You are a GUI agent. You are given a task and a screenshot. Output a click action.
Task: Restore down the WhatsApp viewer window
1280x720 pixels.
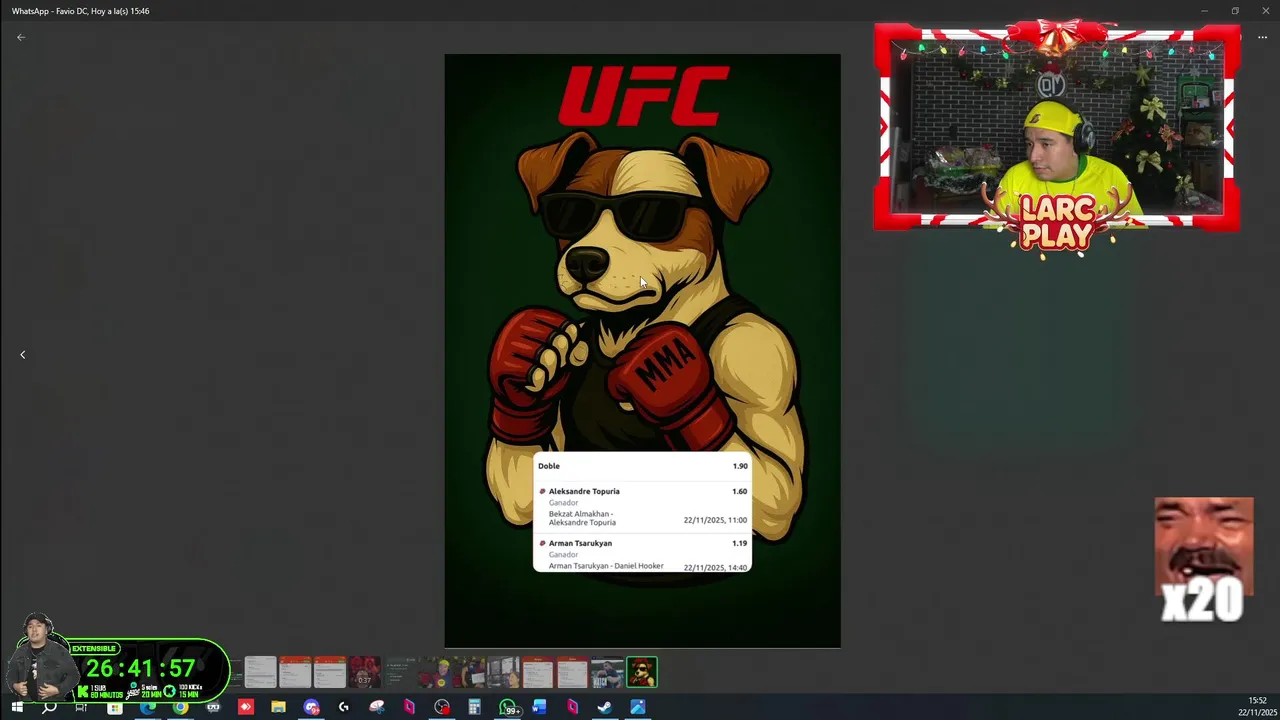[x=1235, y=11]
